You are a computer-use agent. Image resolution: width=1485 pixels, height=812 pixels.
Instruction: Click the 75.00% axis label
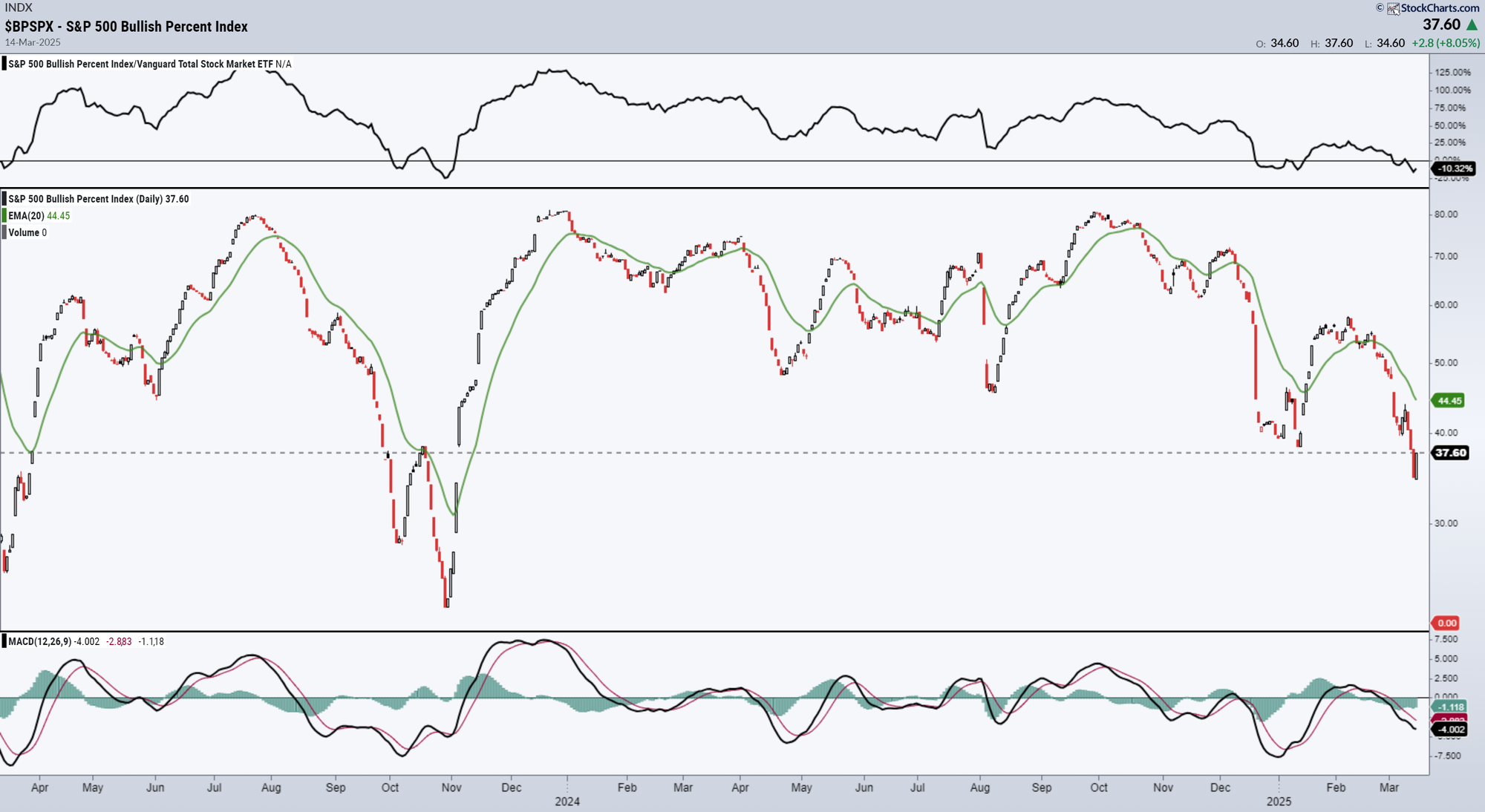click(x=1451, y=108)
